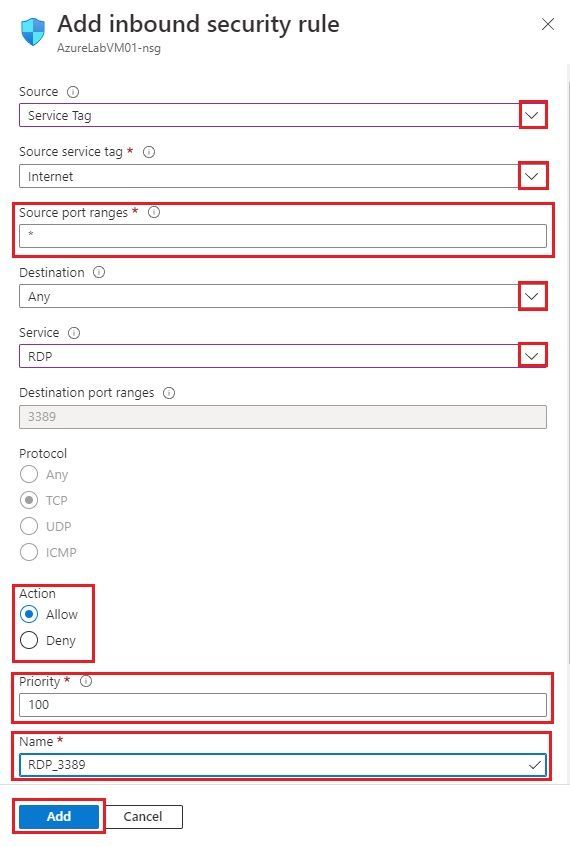The width and height of the screenshot is (570, 847).
Task: Open the Service dropdown showing RDP
Action: click(x=283, y=356)
